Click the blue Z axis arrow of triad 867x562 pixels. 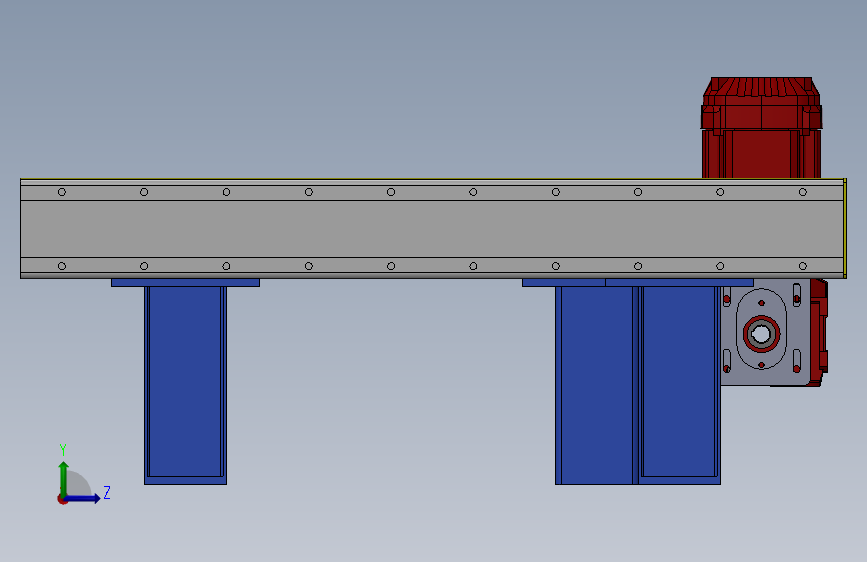tap(82, 498)
